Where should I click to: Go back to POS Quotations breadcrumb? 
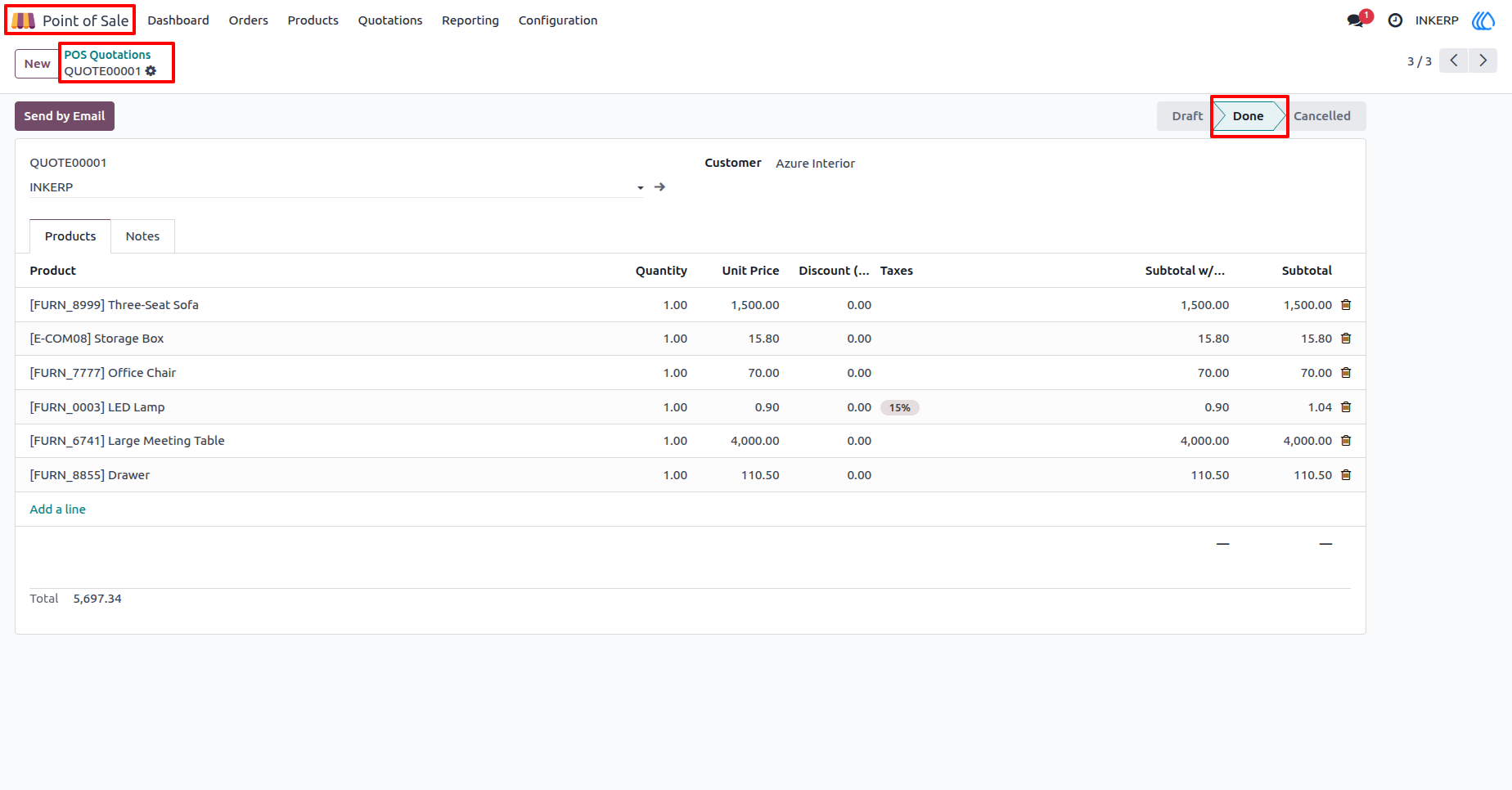coord(108,55)
